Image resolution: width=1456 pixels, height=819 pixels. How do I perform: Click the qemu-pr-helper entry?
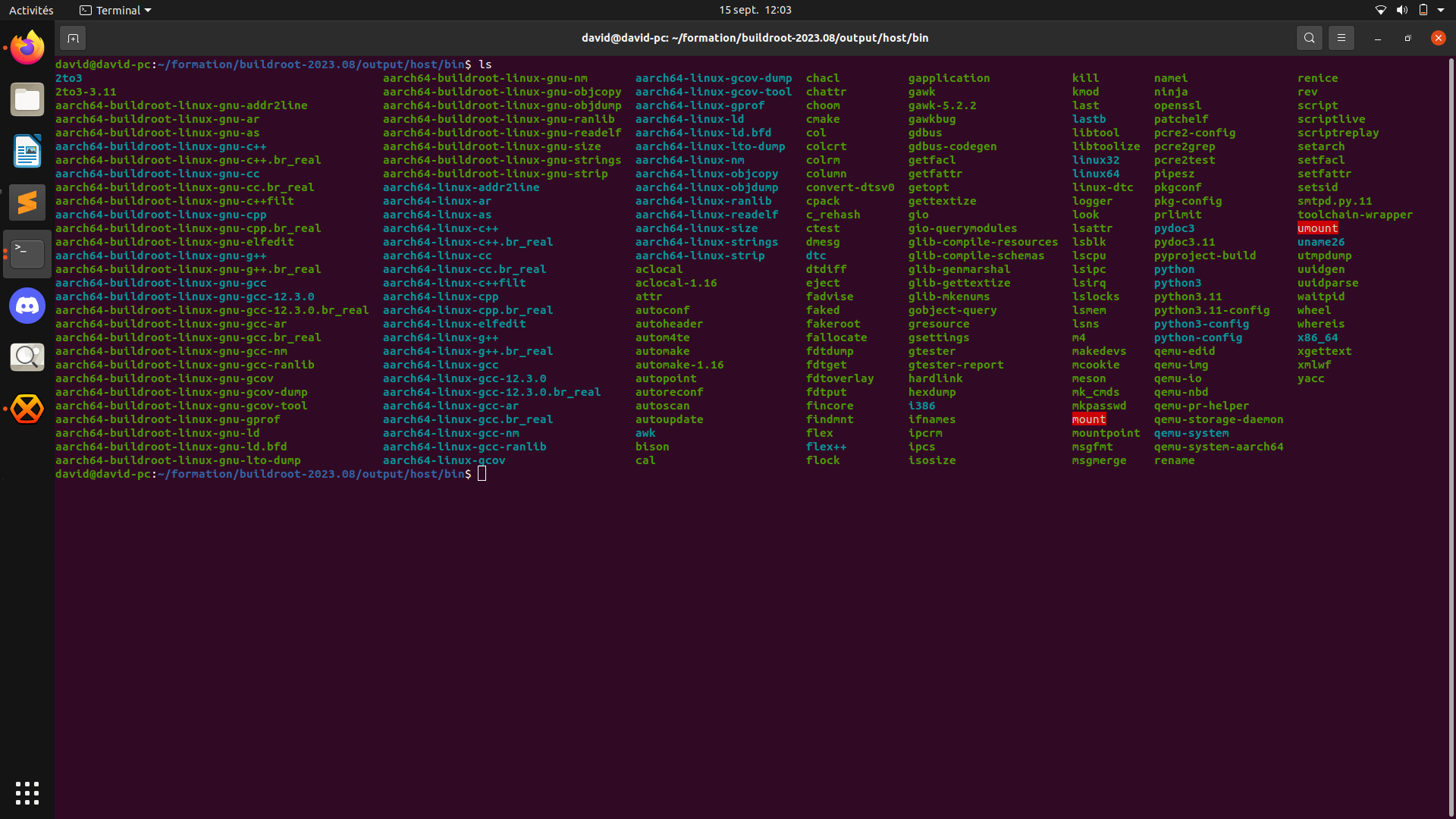point(1201,406)
